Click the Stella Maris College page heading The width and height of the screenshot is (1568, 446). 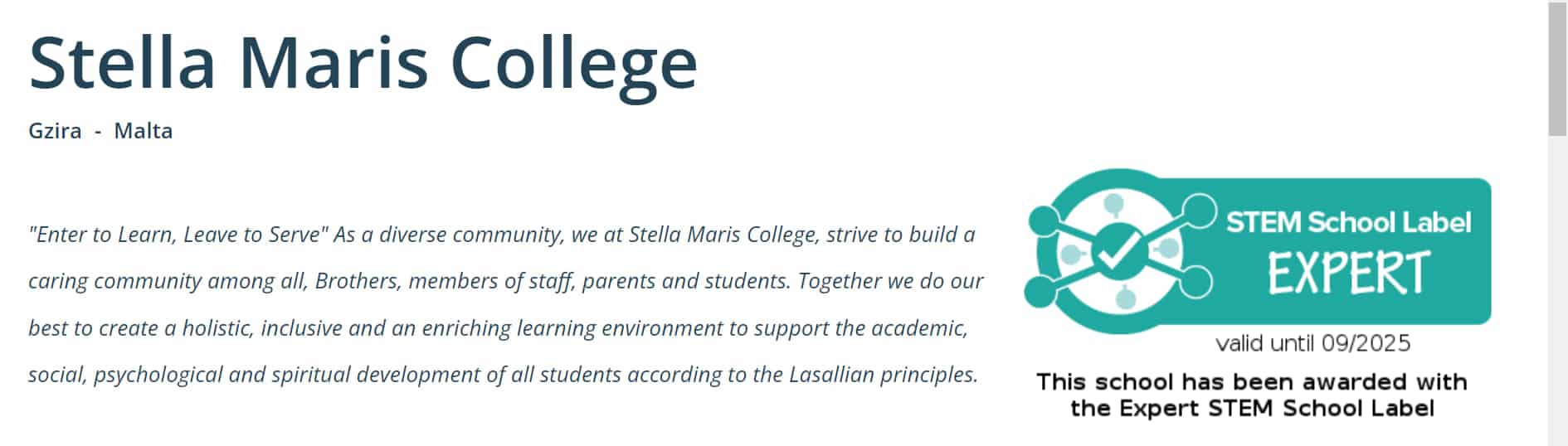[x=363, y=63]
